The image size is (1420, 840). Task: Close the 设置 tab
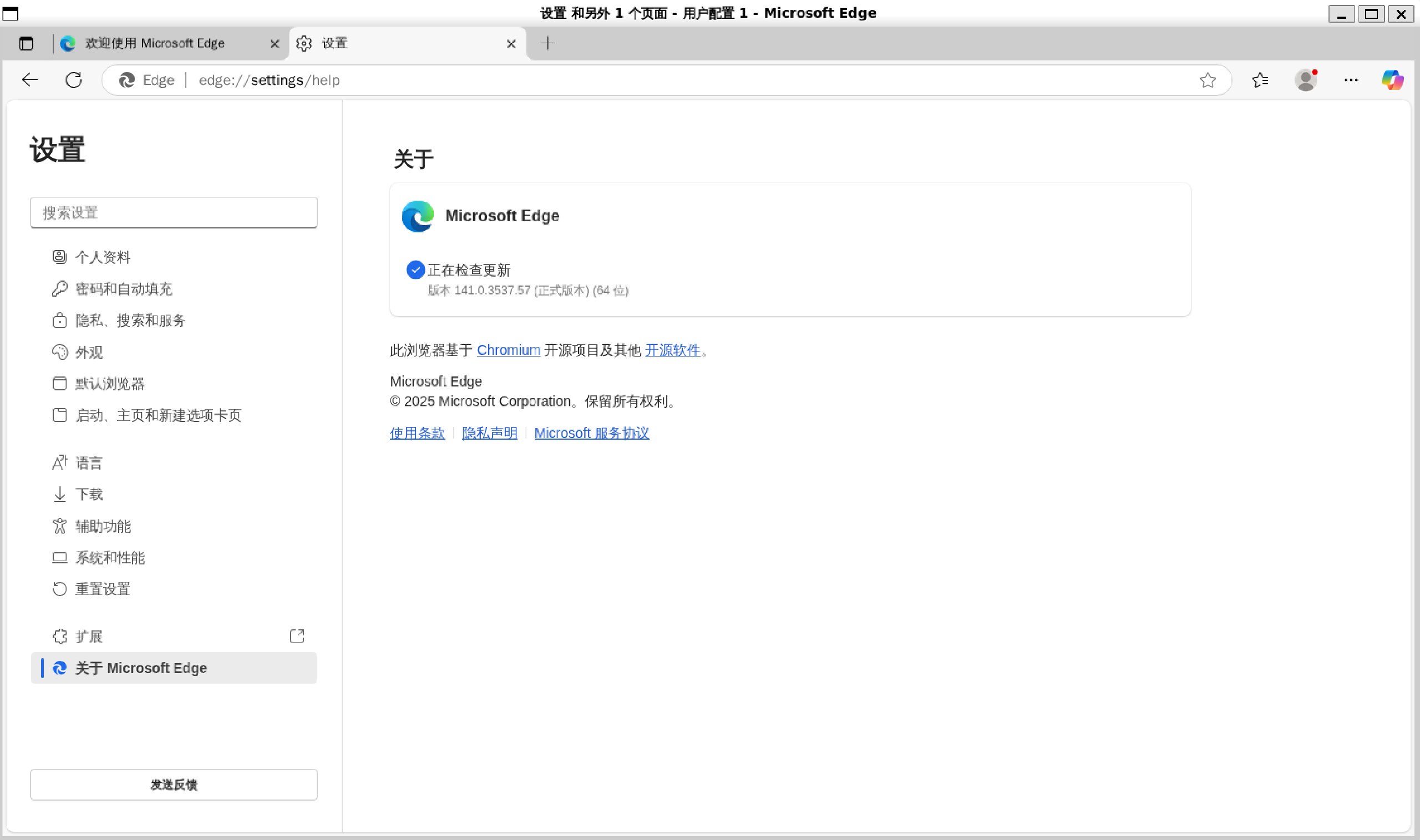coord(511,44)
